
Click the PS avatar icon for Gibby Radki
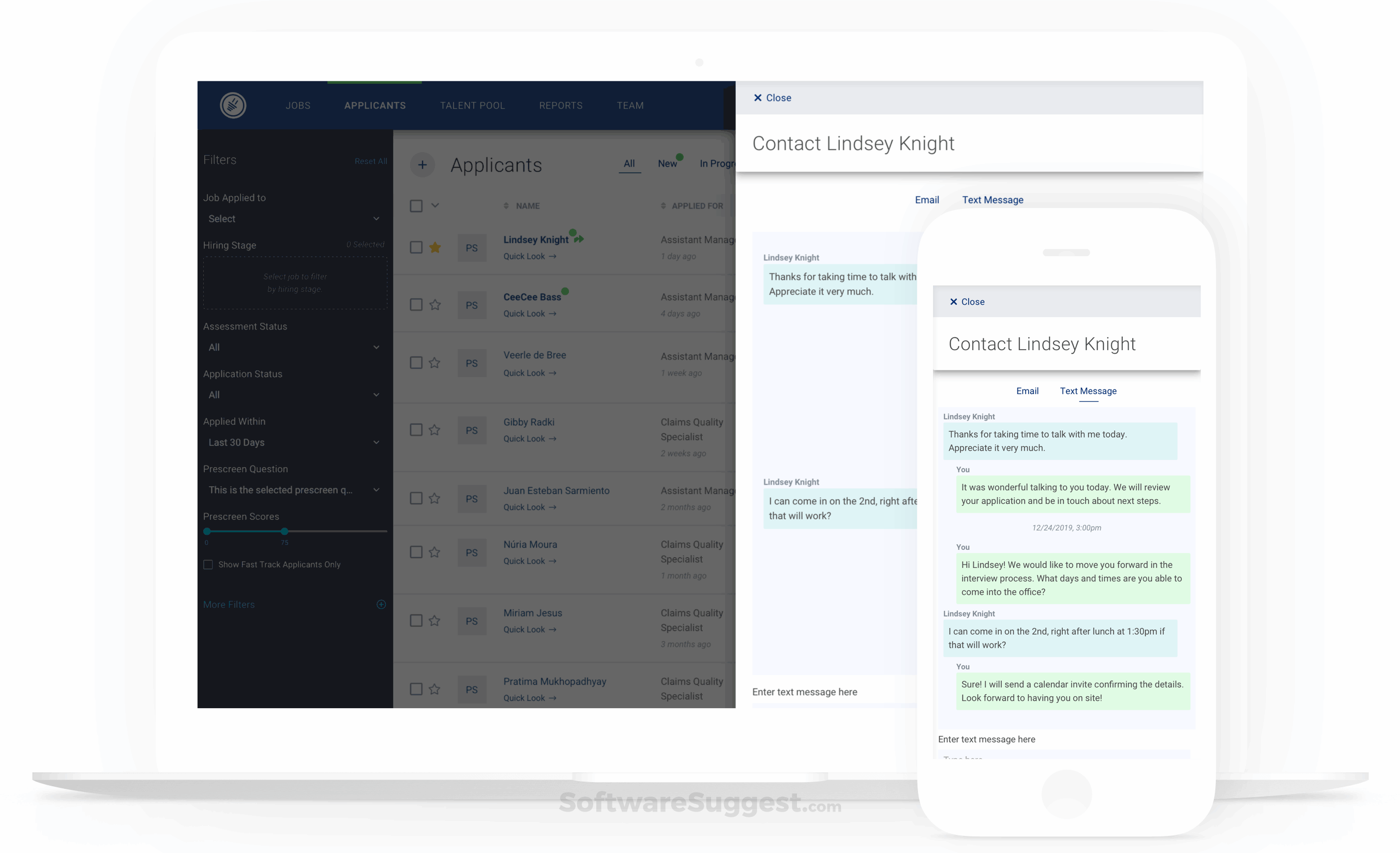[x=472, y=430]
